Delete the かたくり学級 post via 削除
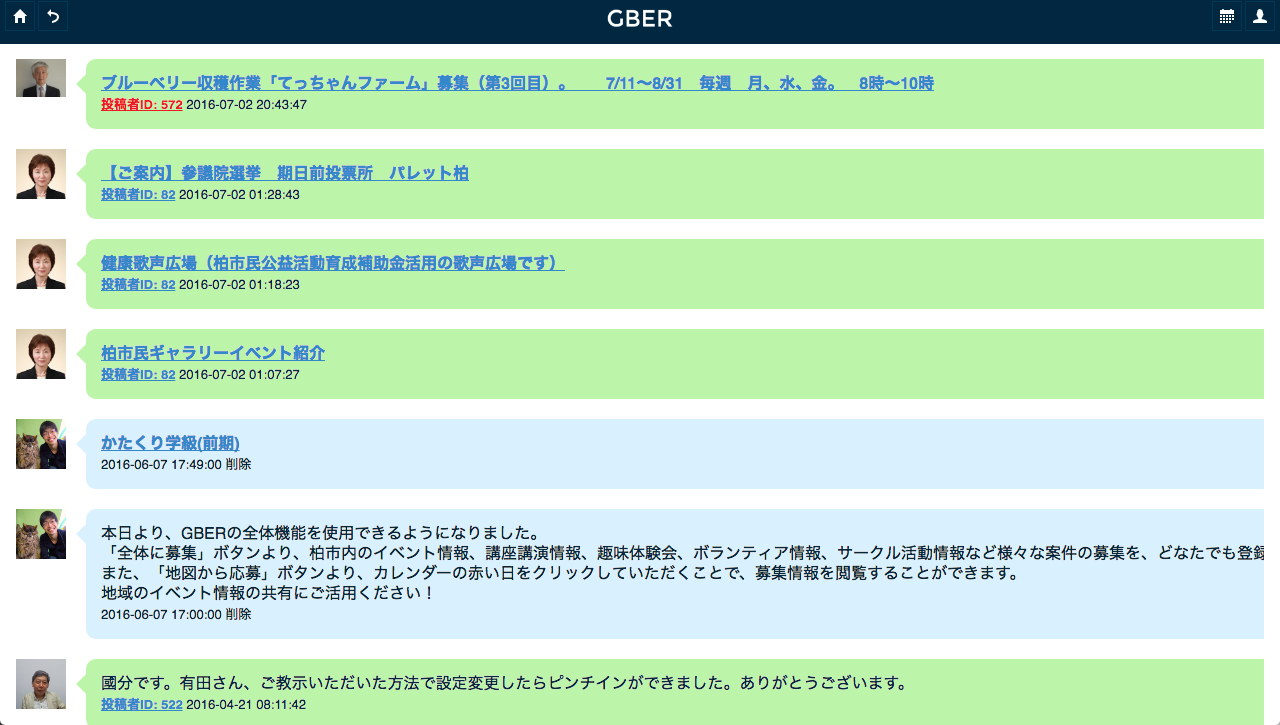Viewport: 1280px width, 725px height. click(x=238, y=464)
